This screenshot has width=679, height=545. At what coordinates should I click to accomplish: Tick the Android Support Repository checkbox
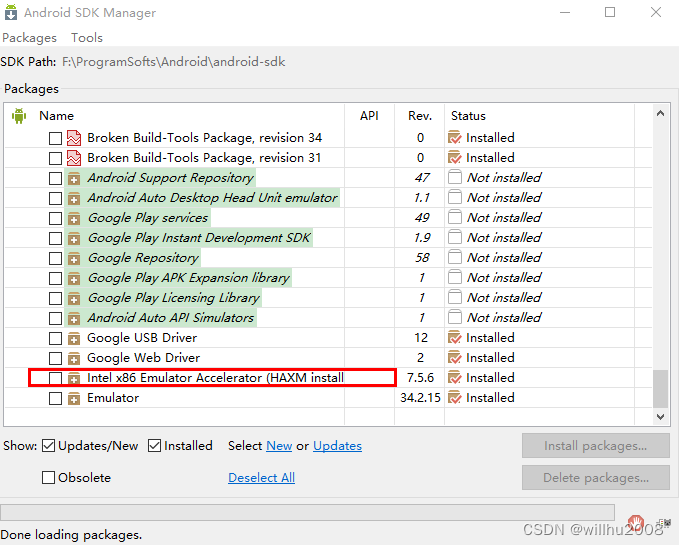(55, 178)
